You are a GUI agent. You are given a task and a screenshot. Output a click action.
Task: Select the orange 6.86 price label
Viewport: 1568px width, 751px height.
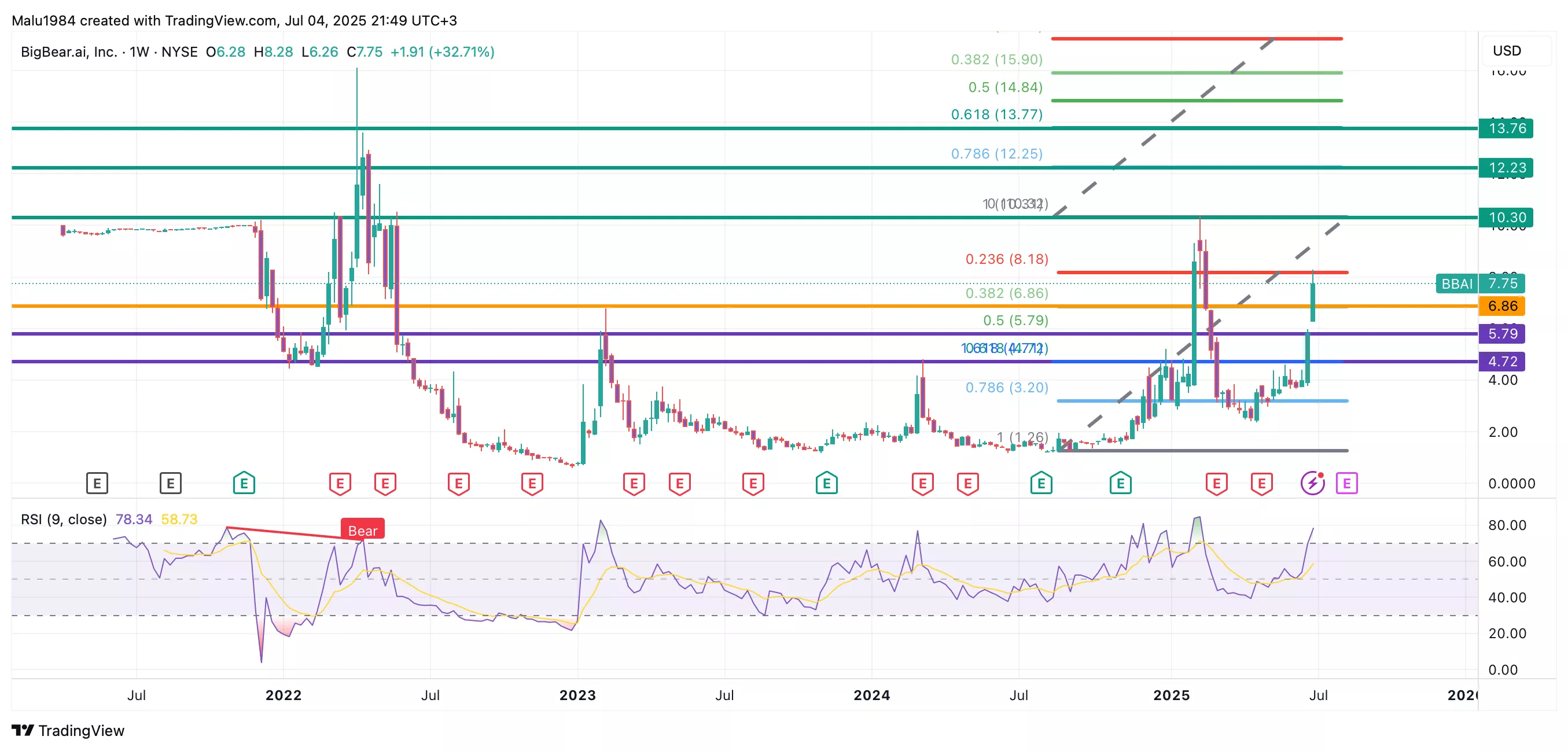(1501, 306)
